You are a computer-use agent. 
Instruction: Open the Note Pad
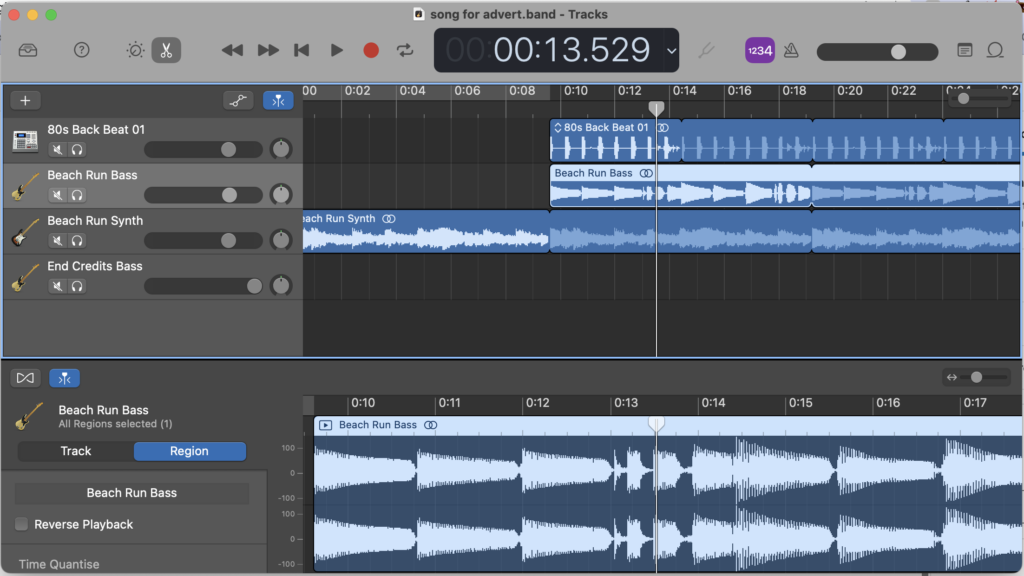(965, 50)
